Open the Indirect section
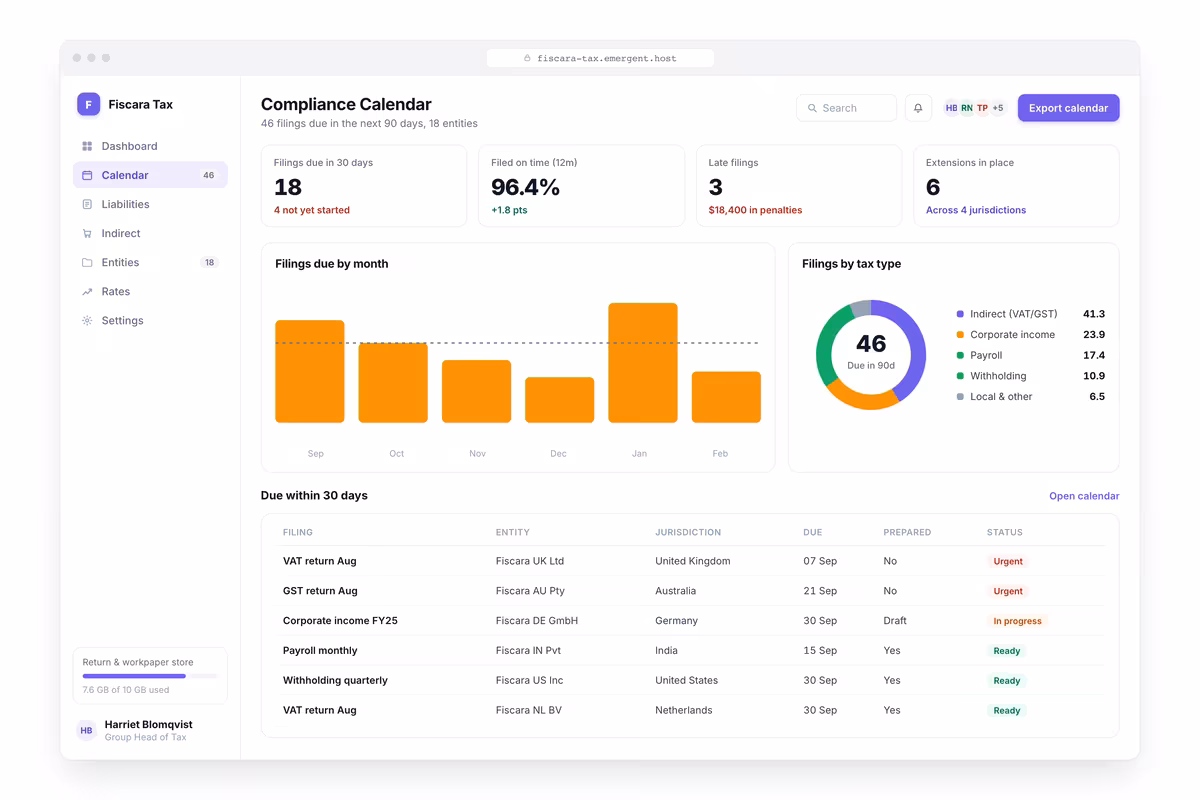 point(150,233)
